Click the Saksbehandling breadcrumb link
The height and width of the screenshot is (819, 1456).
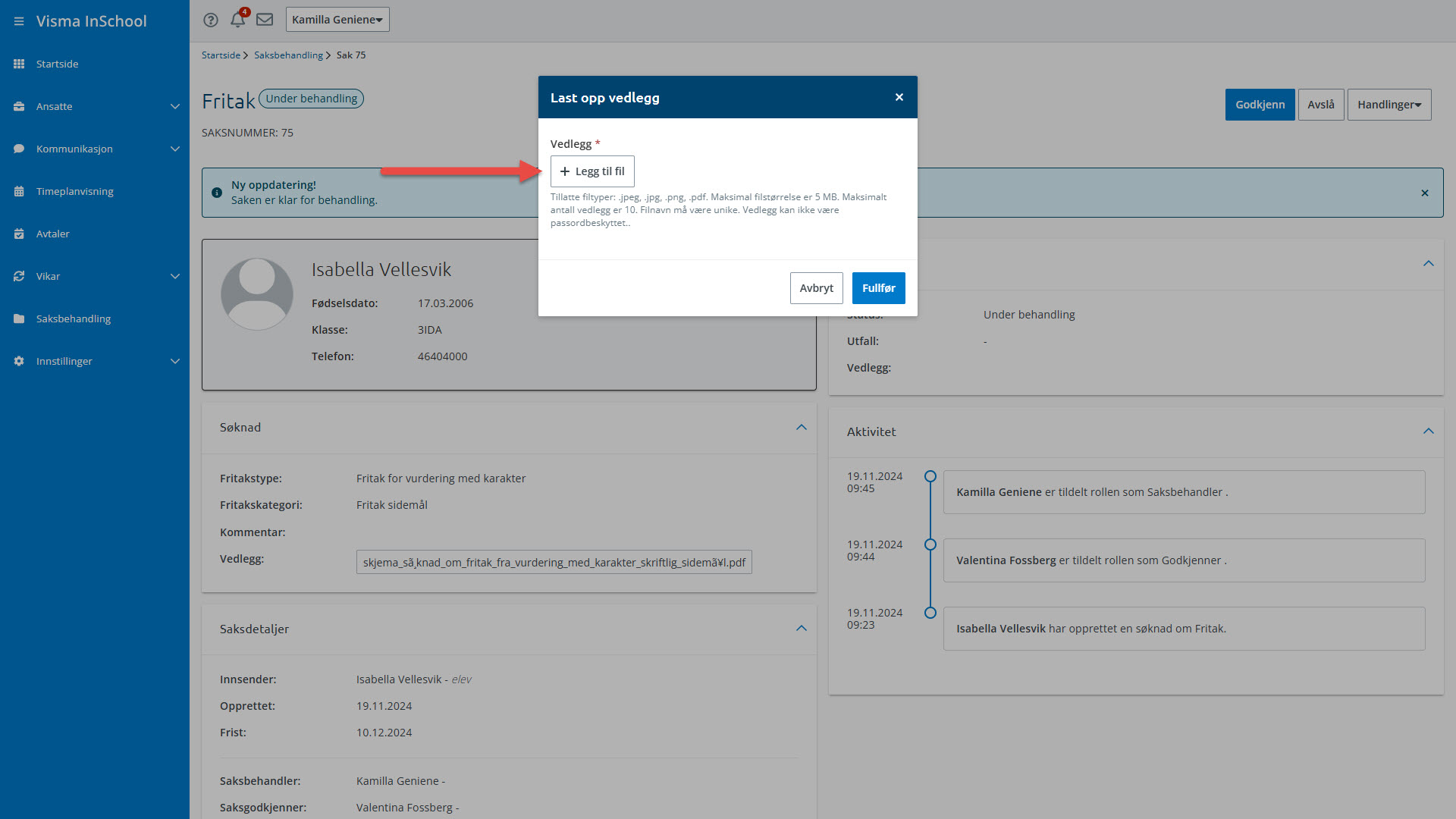click(288, 55)
